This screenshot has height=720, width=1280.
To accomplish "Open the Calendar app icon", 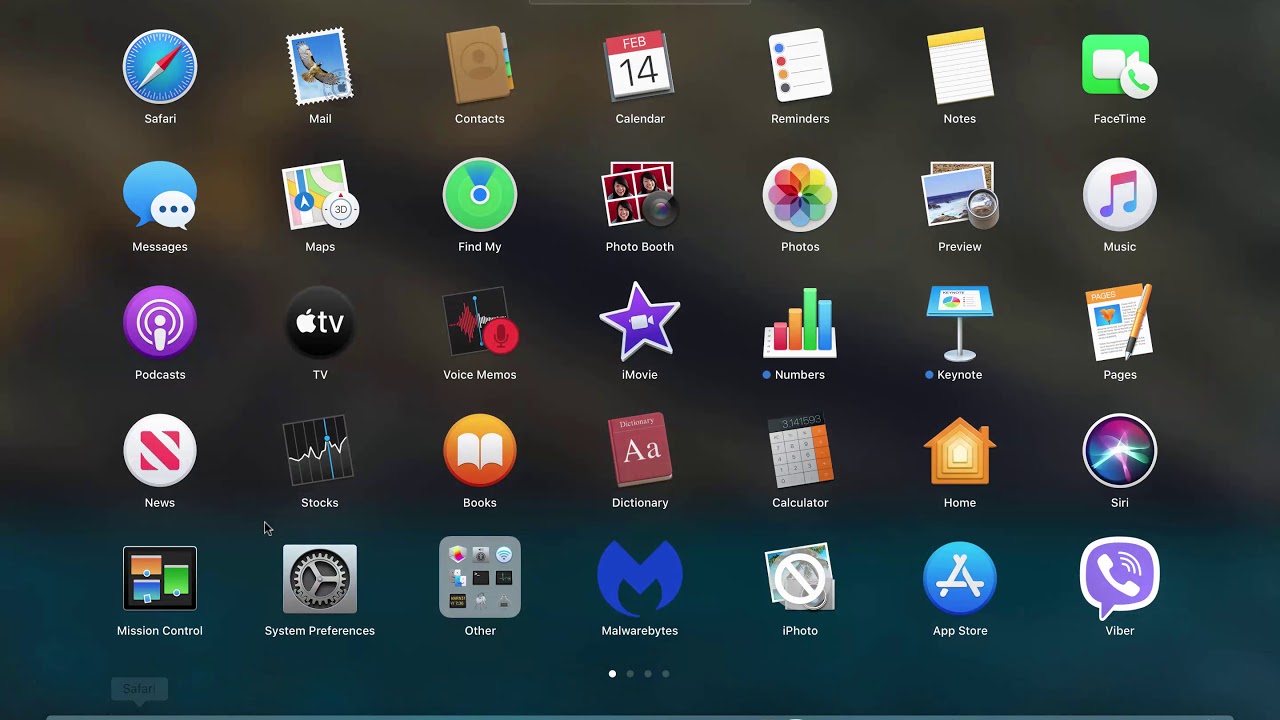I will coord(640,67).
